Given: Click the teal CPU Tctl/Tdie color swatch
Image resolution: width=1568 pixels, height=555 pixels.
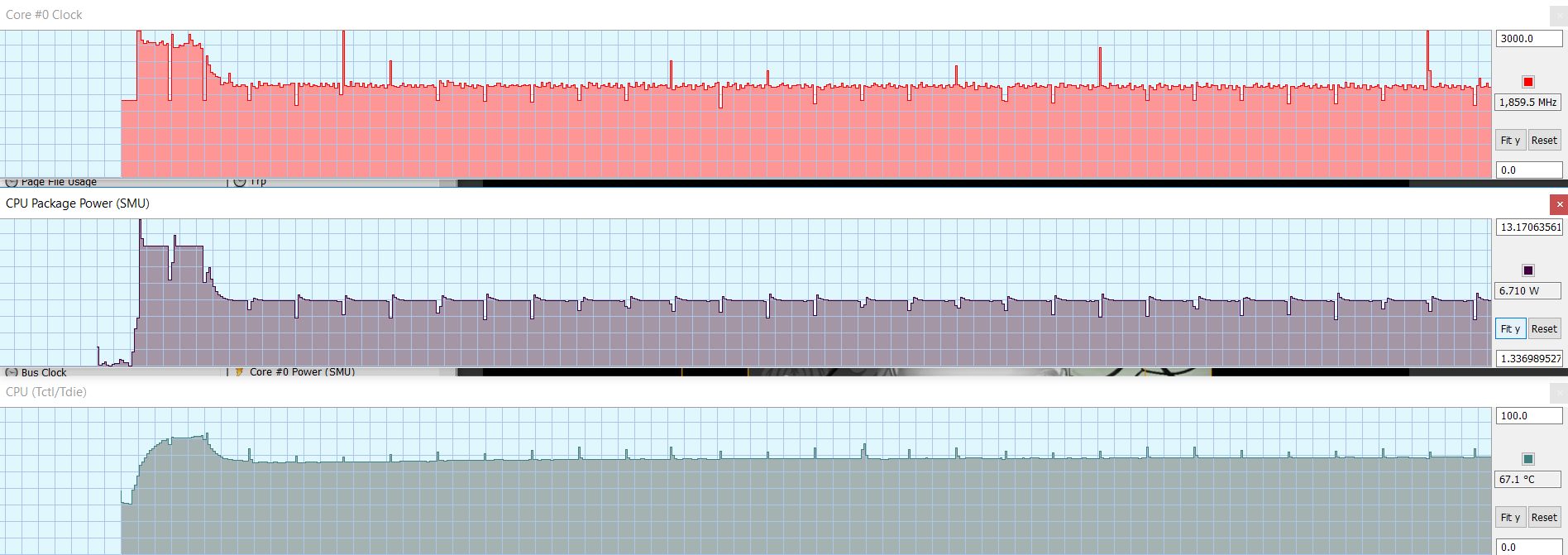Looking at the screenshot, I should click(1527, 459).
